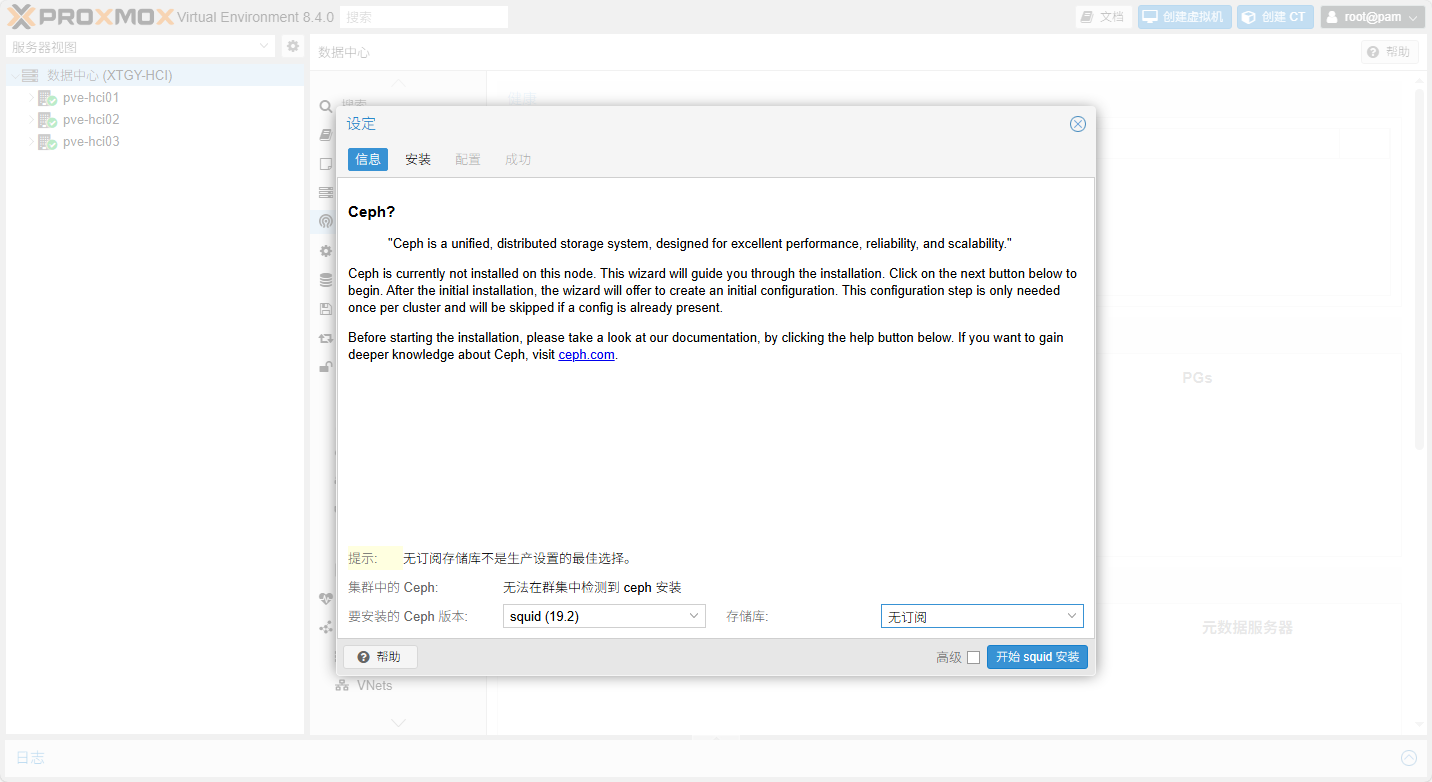
Task: Expand the pve-hci02 tree node arrow
Action: coord(30,120)
